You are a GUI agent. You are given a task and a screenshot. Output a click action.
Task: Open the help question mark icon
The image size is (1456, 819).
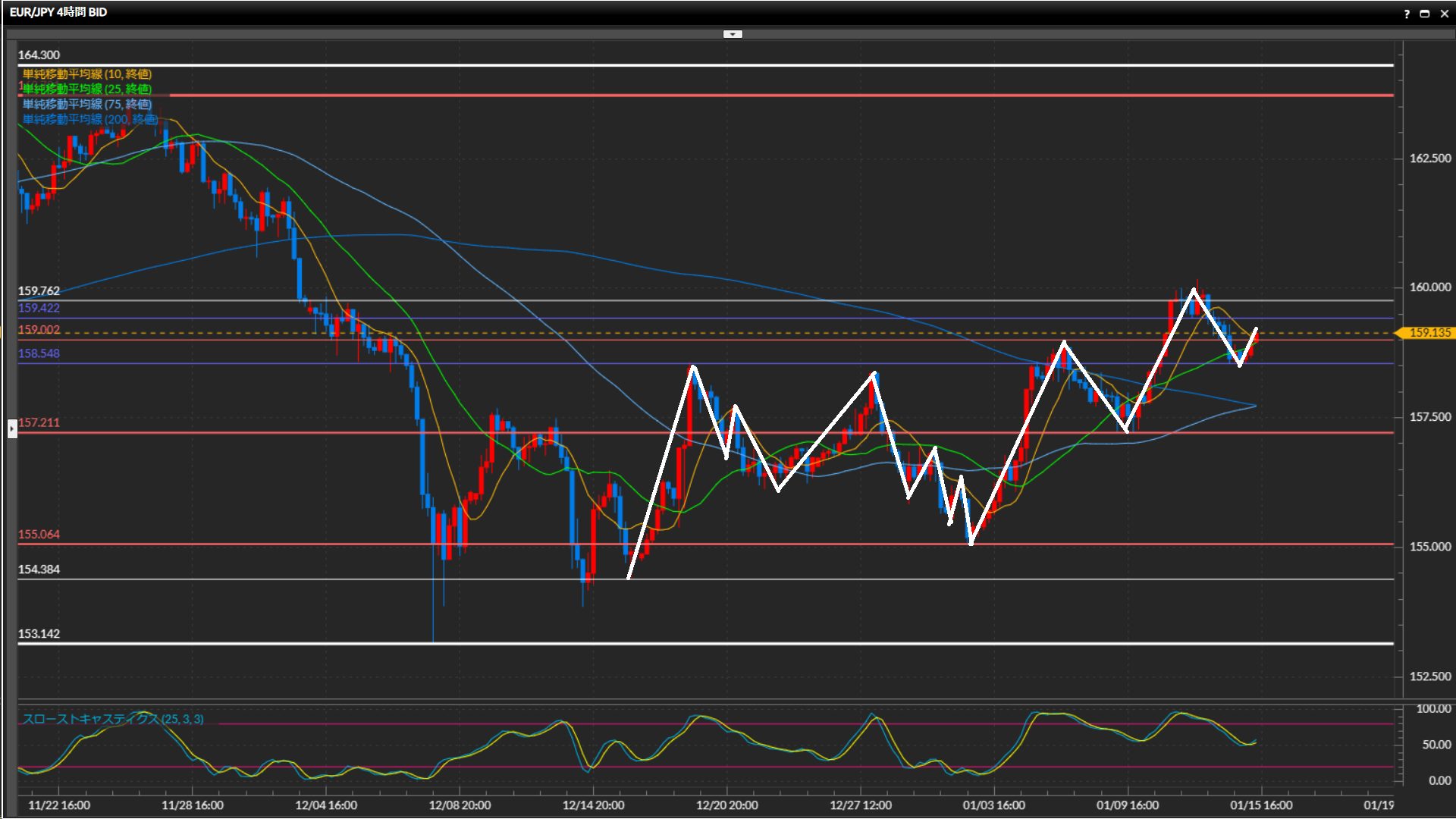[x=1407, y=14]
